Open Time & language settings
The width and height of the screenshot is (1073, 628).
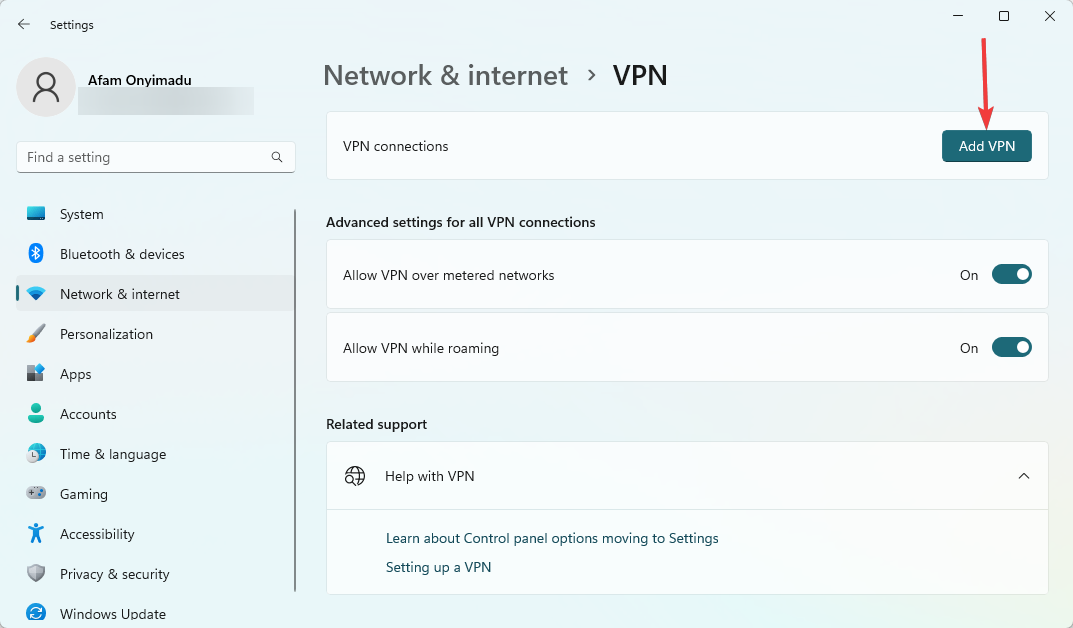point(155,454)
